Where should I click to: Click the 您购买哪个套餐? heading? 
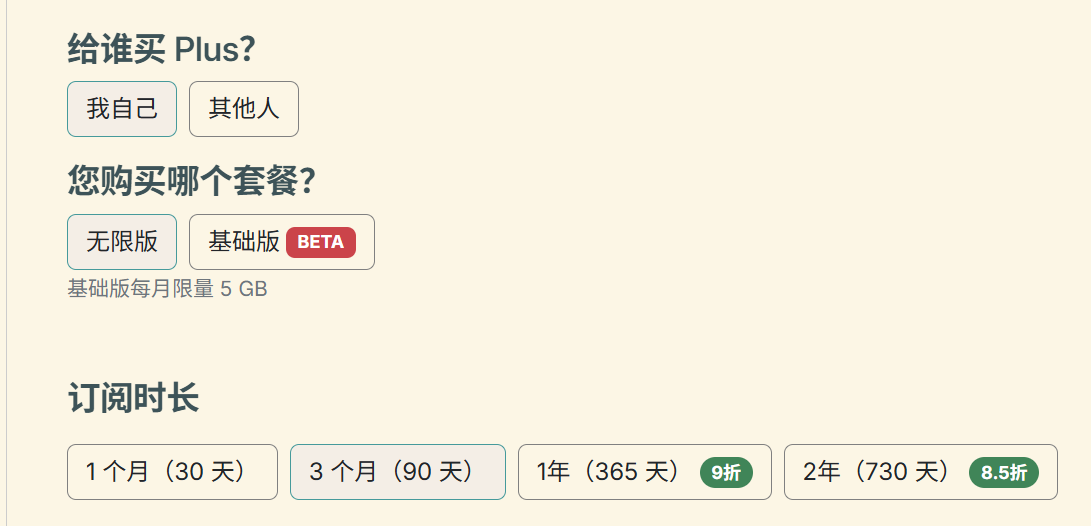pos(191,181)
